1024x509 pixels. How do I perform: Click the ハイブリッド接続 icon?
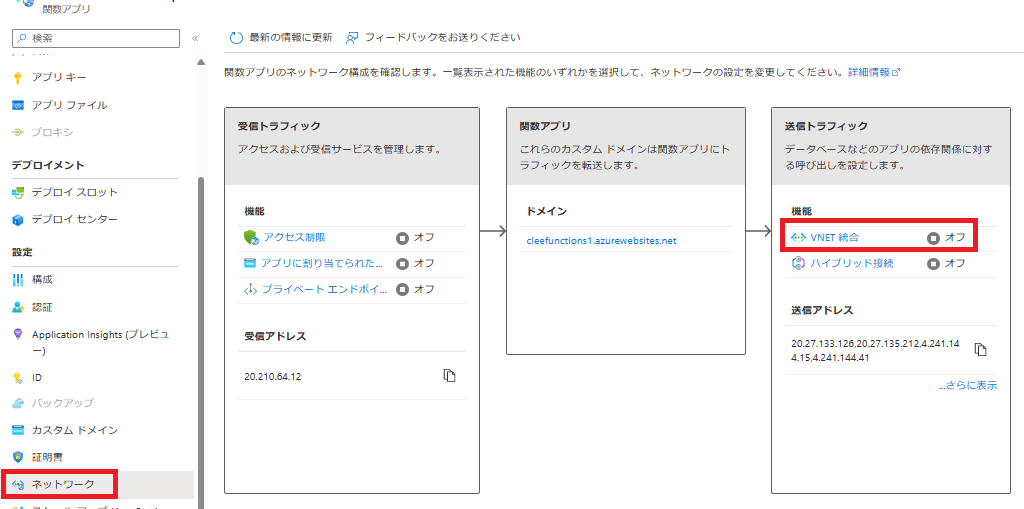[797, 263]
